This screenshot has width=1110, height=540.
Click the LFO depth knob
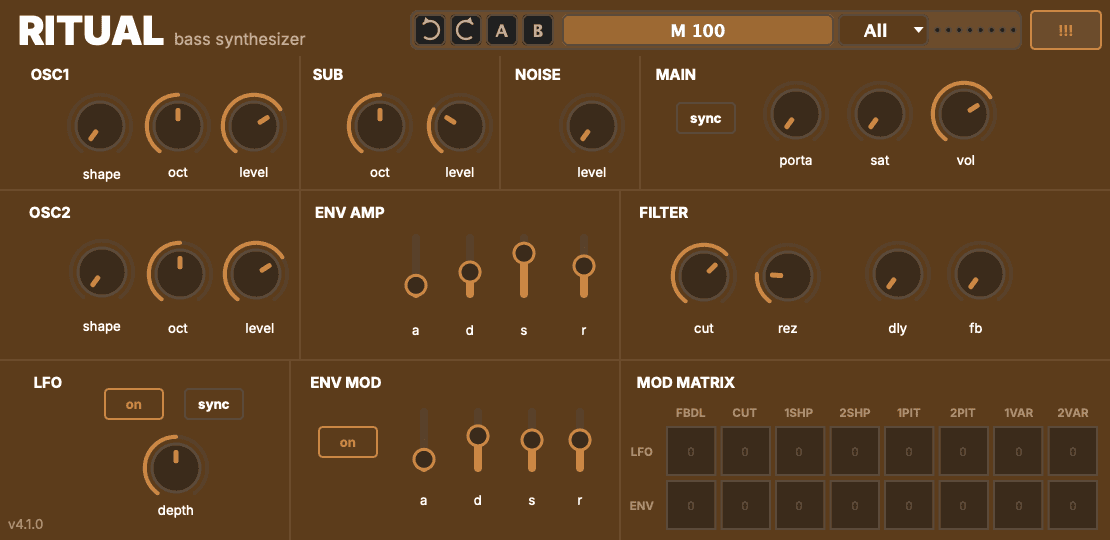pos(176,468)
